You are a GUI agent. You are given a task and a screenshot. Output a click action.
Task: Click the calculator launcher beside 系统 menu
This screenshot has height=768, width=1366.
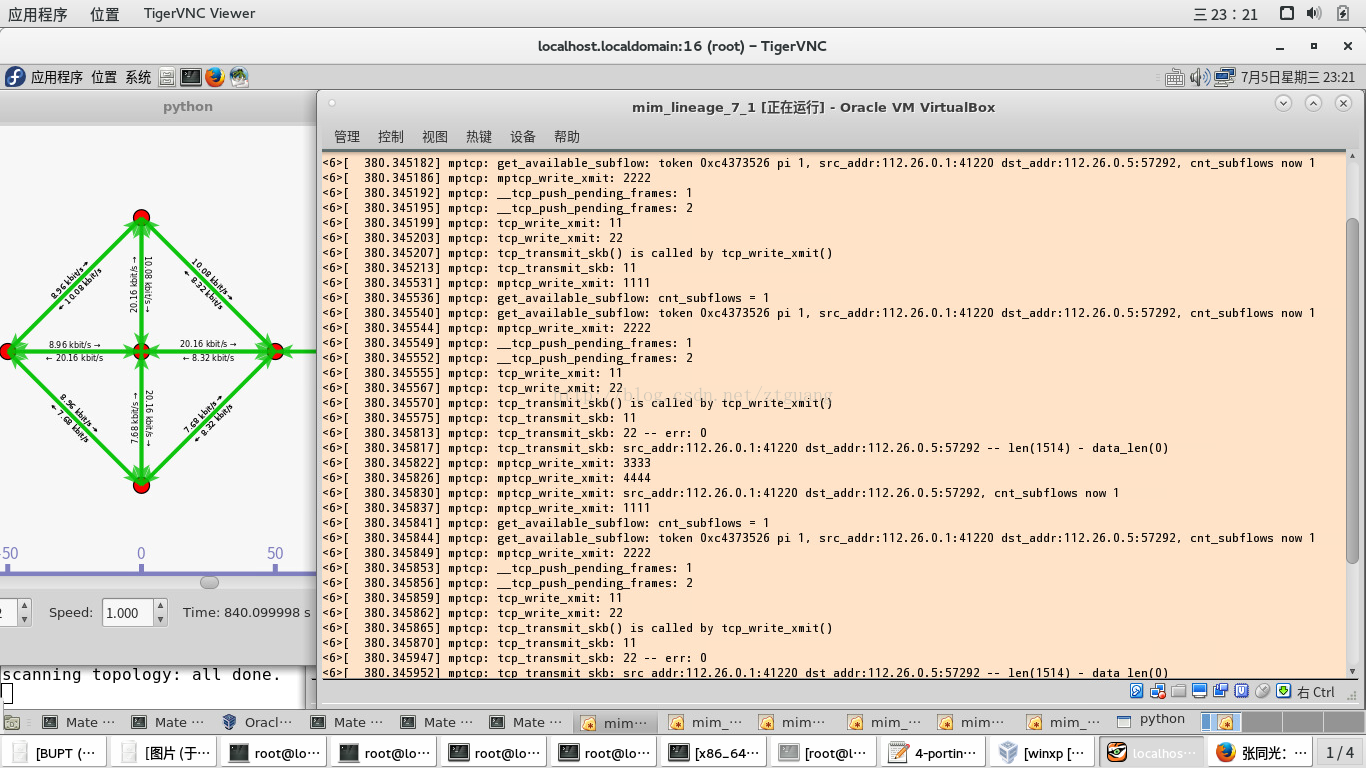[x=167, y=77]
